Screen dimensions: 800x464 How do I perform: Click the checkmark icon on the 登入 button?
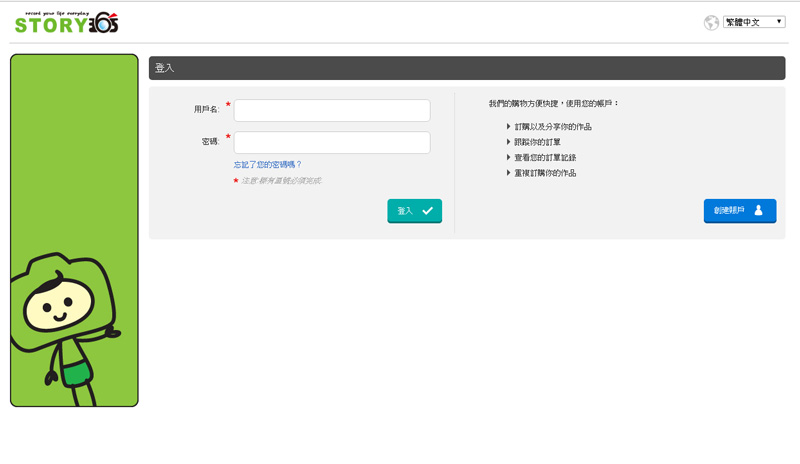pos(428,211)
